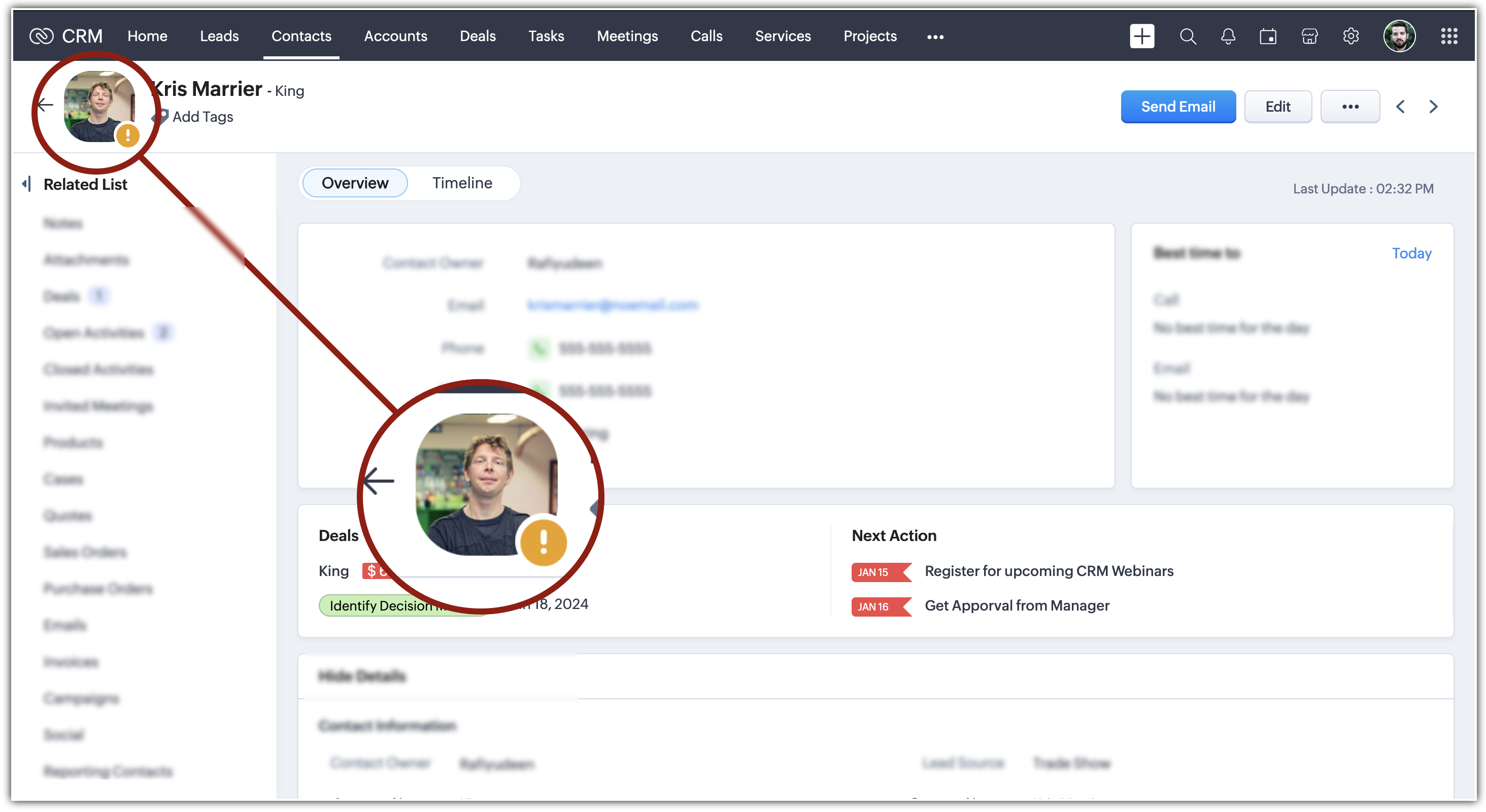Image resolution: width=1486 pixels, height=812 pixels.
Task: Open the marketplace store icon
Action: point(1309,37)
